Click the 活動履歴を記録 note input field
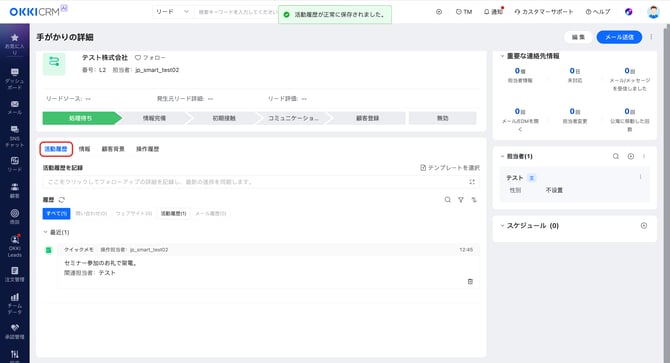The image size is (670, 363). pos(261,182)
